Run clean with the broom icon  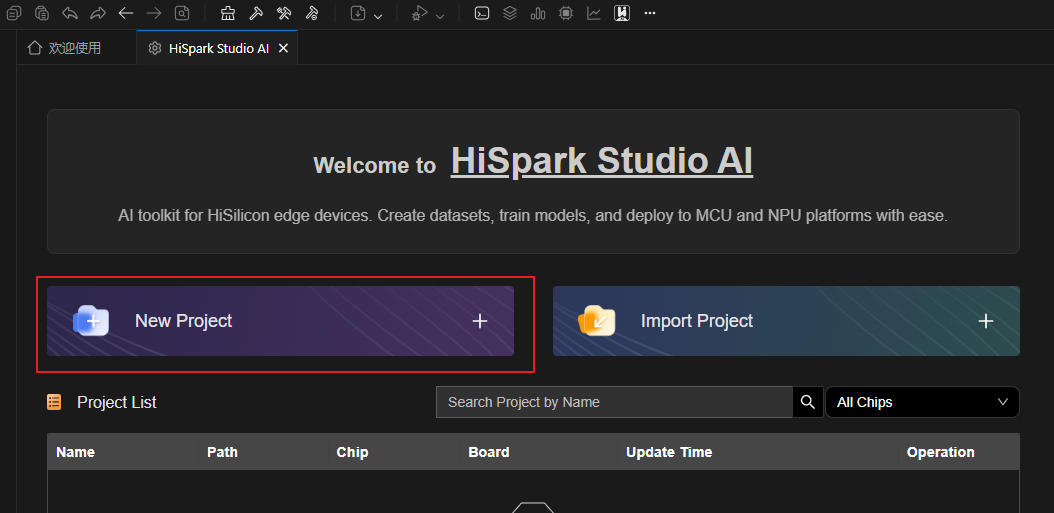point(228,13)
